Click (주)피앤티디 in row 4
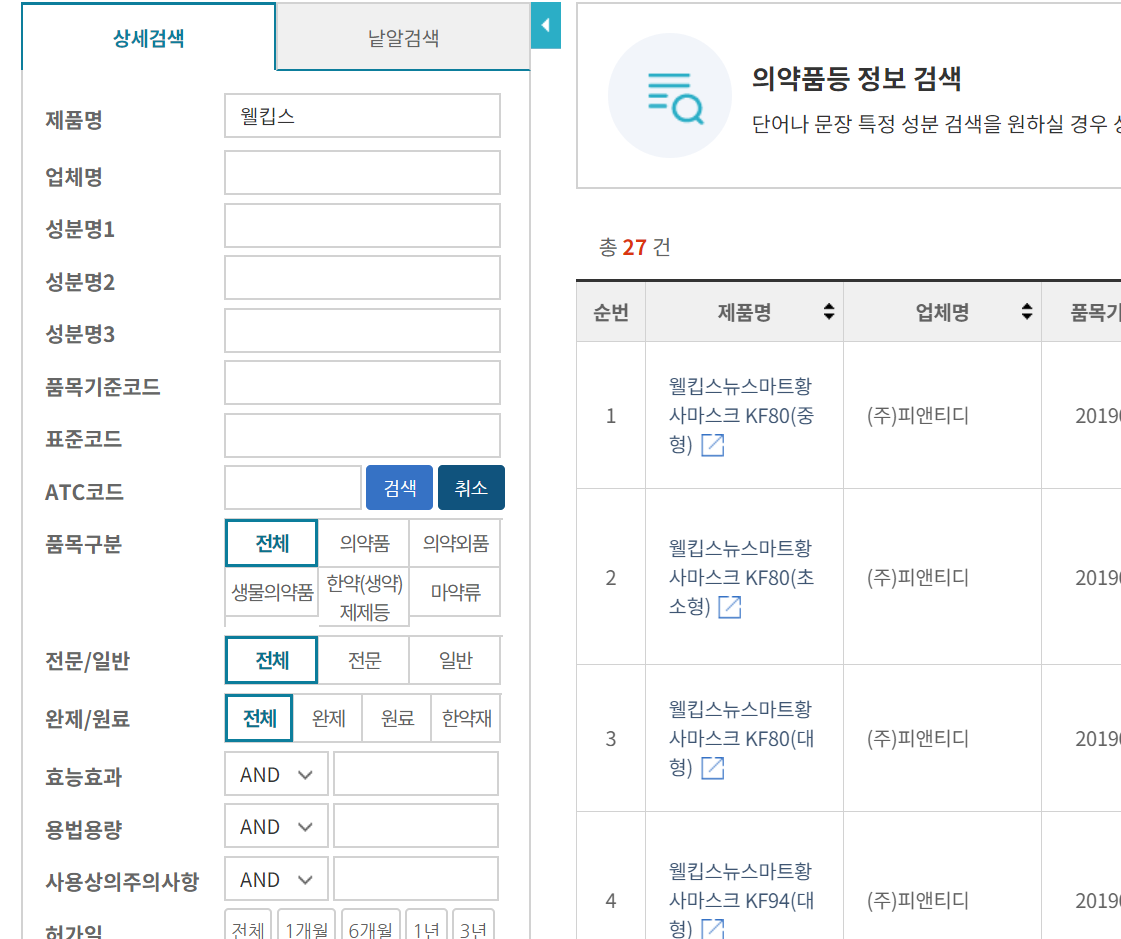 pos(918,900)
